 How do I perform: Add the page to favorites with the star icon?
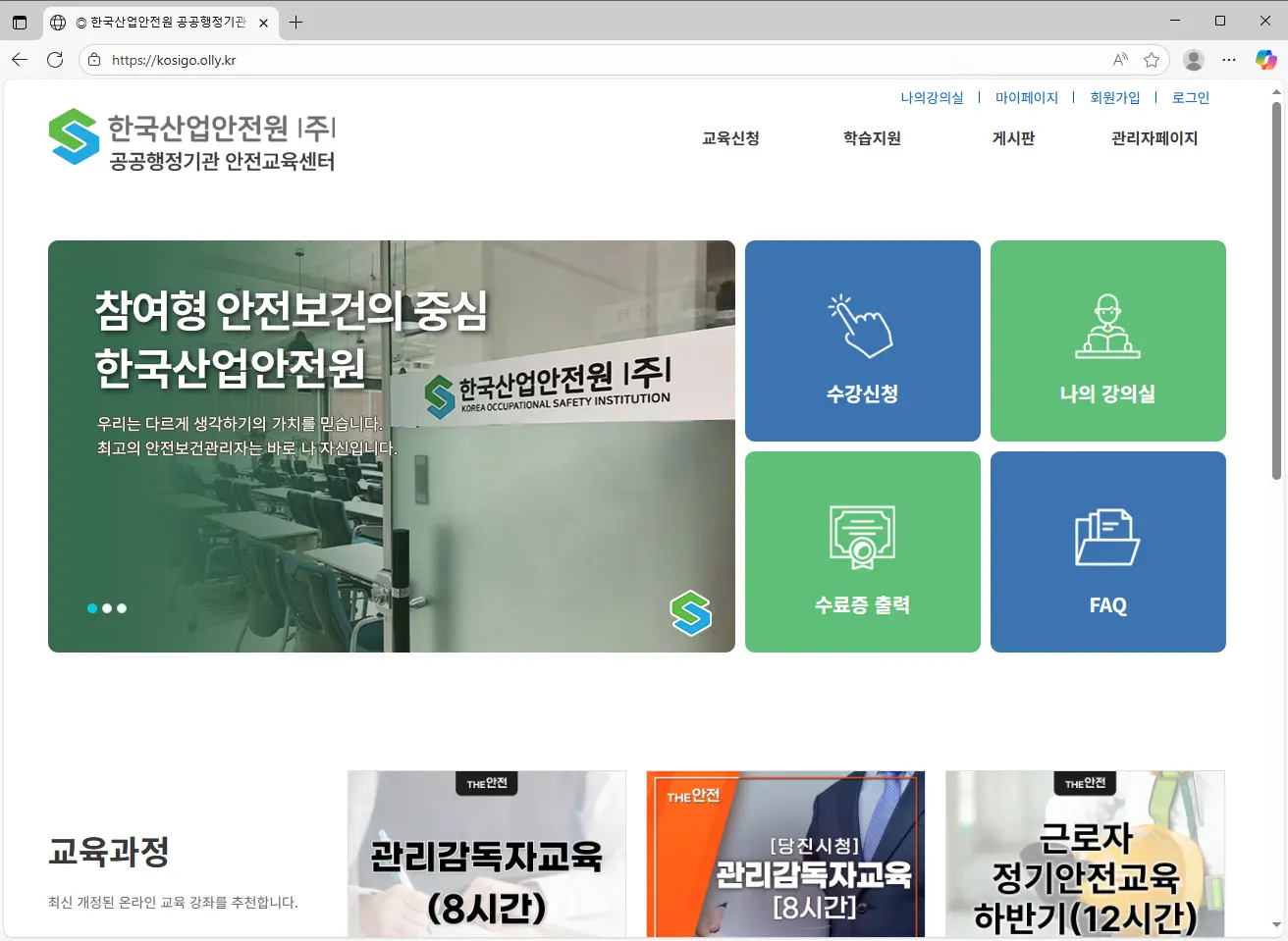point(1152,59)
